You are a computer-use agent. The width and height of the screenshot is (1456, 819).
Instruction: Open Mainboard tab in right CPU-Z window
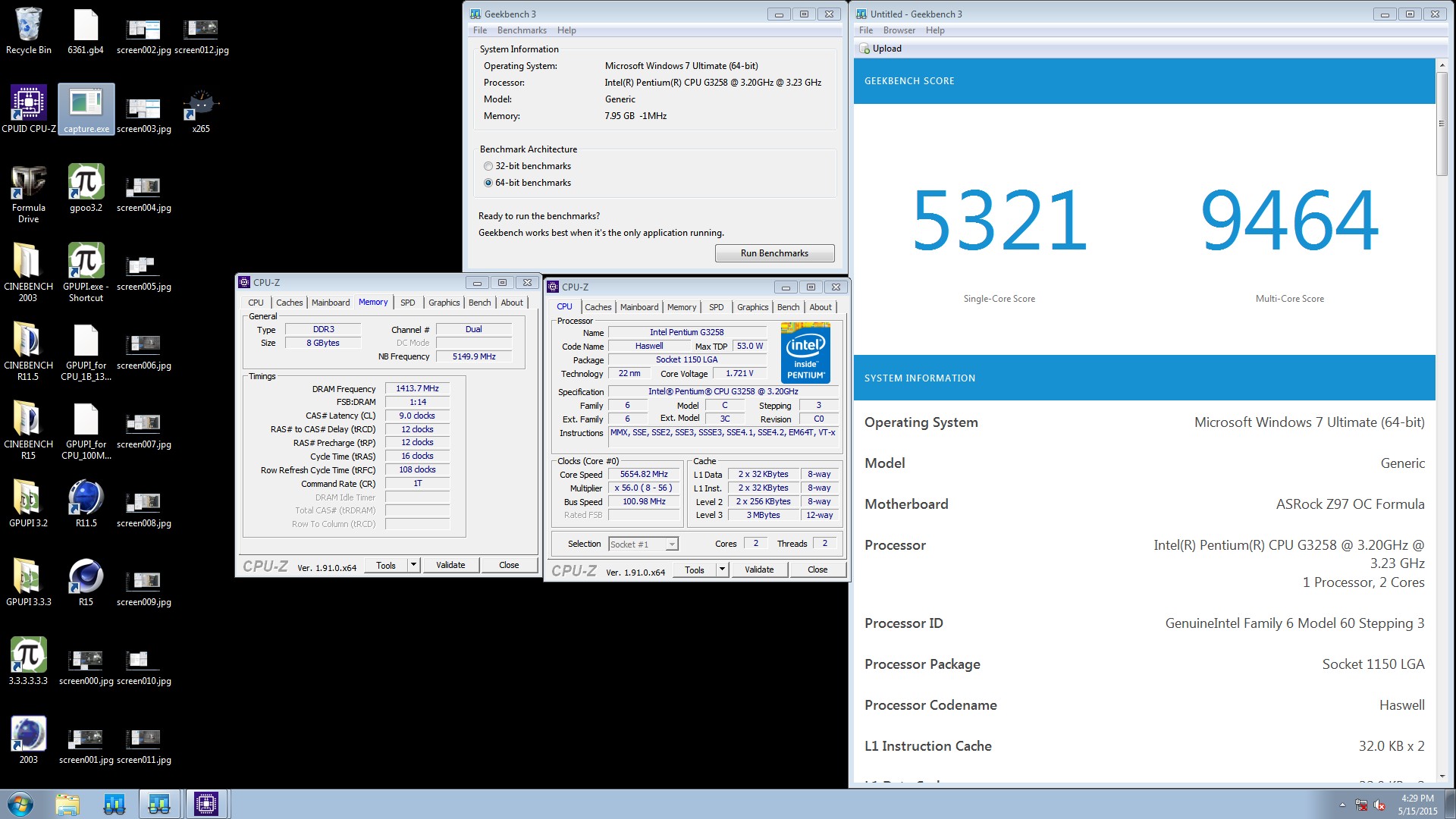(639, 307)
